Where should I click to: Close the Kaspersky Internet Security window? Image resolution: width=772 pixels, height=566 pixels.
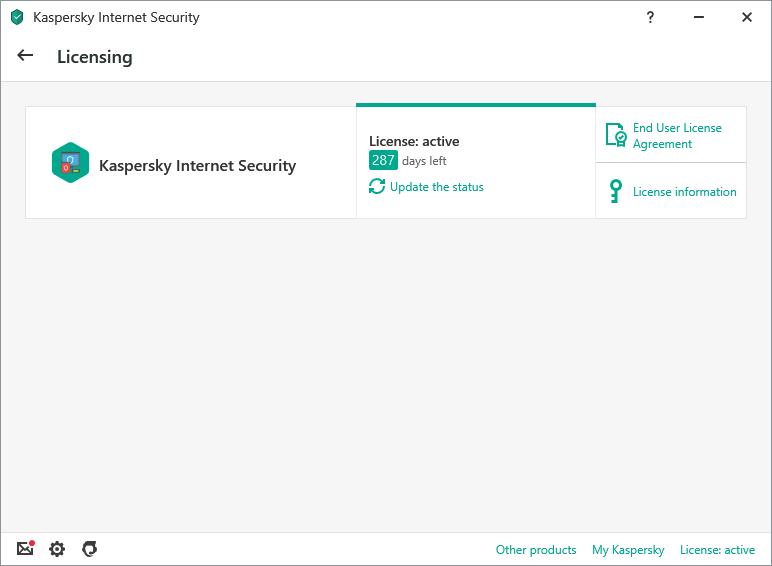(x=747, y=17)
